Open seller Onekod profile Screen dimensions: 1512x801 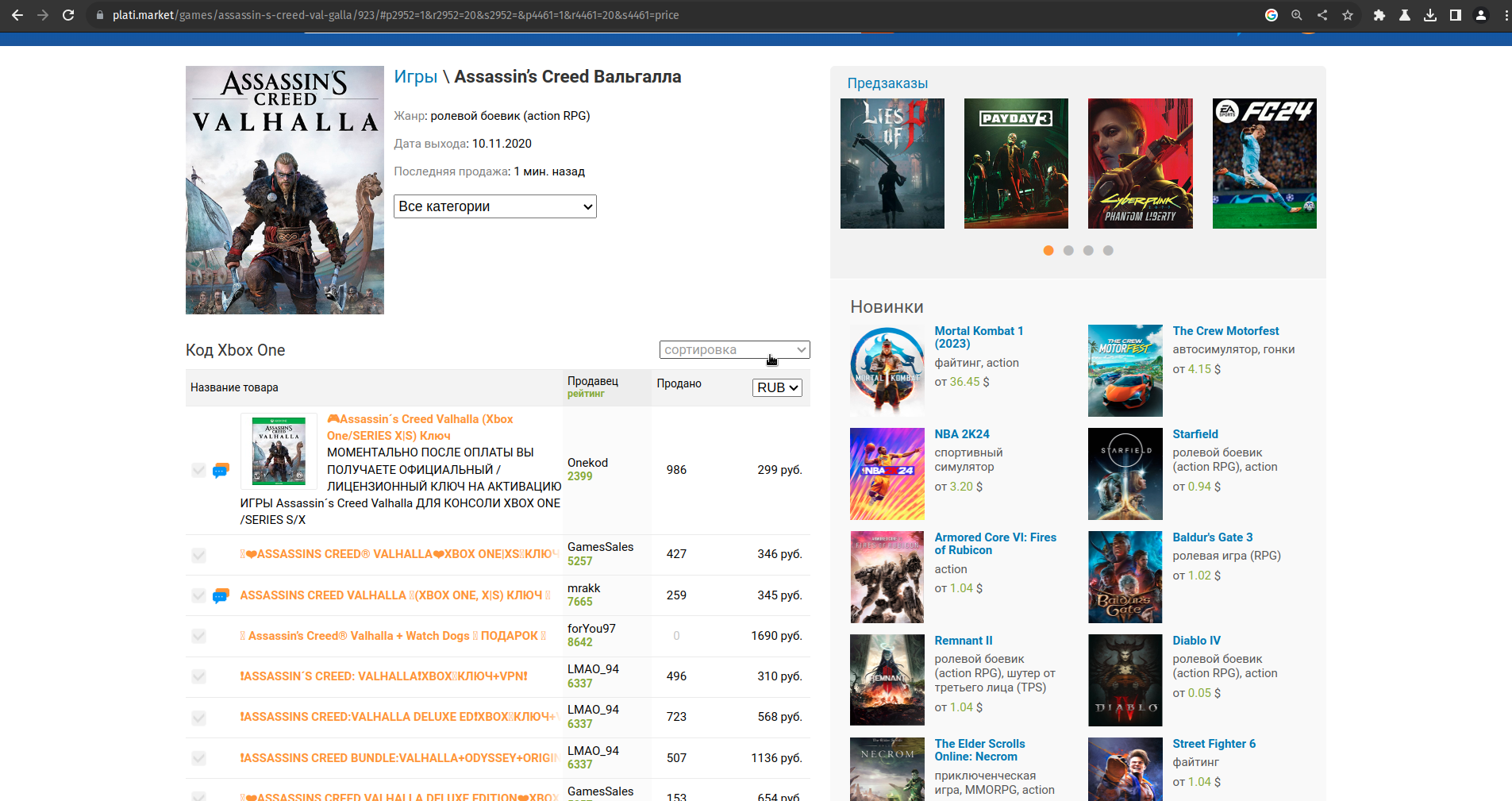[587, 463]
